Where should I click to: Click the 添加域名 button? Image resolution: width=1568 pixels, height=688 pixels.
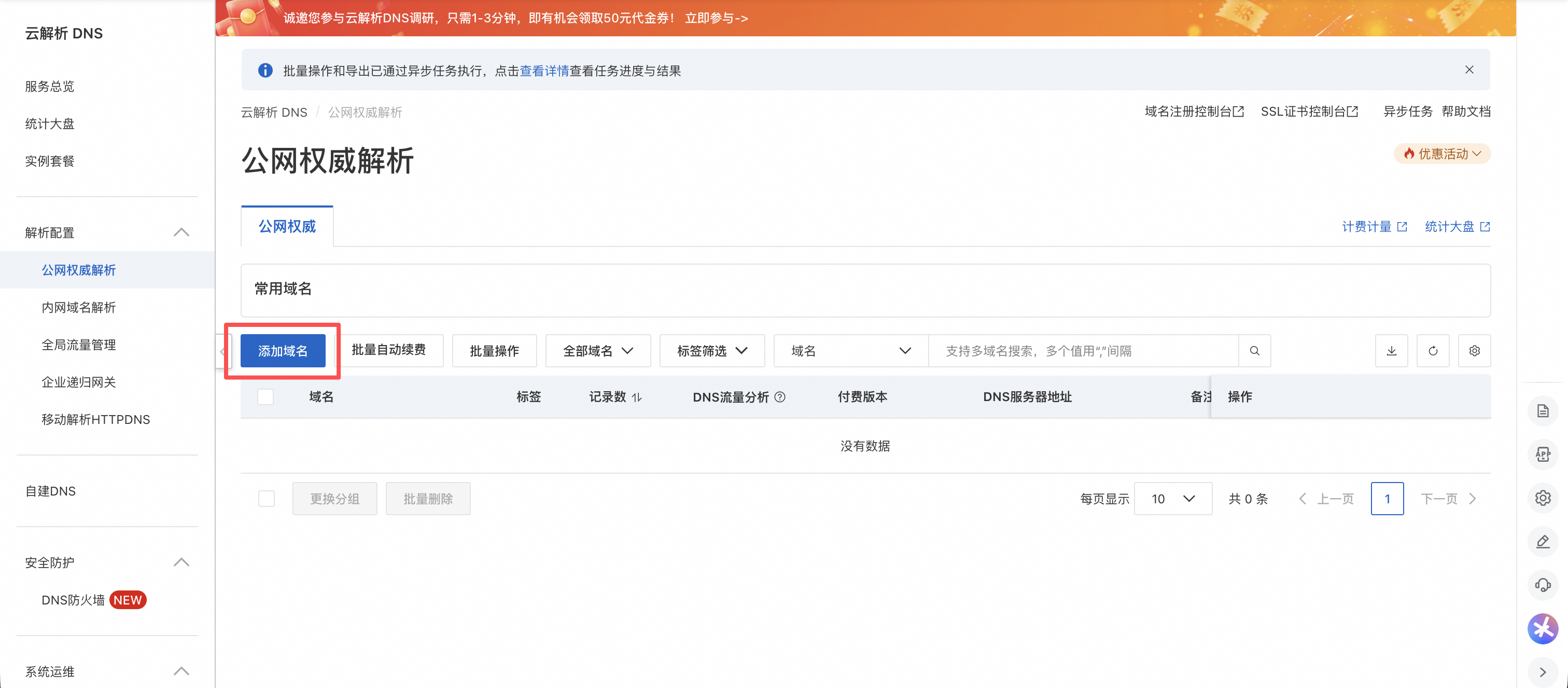point(283,351)
